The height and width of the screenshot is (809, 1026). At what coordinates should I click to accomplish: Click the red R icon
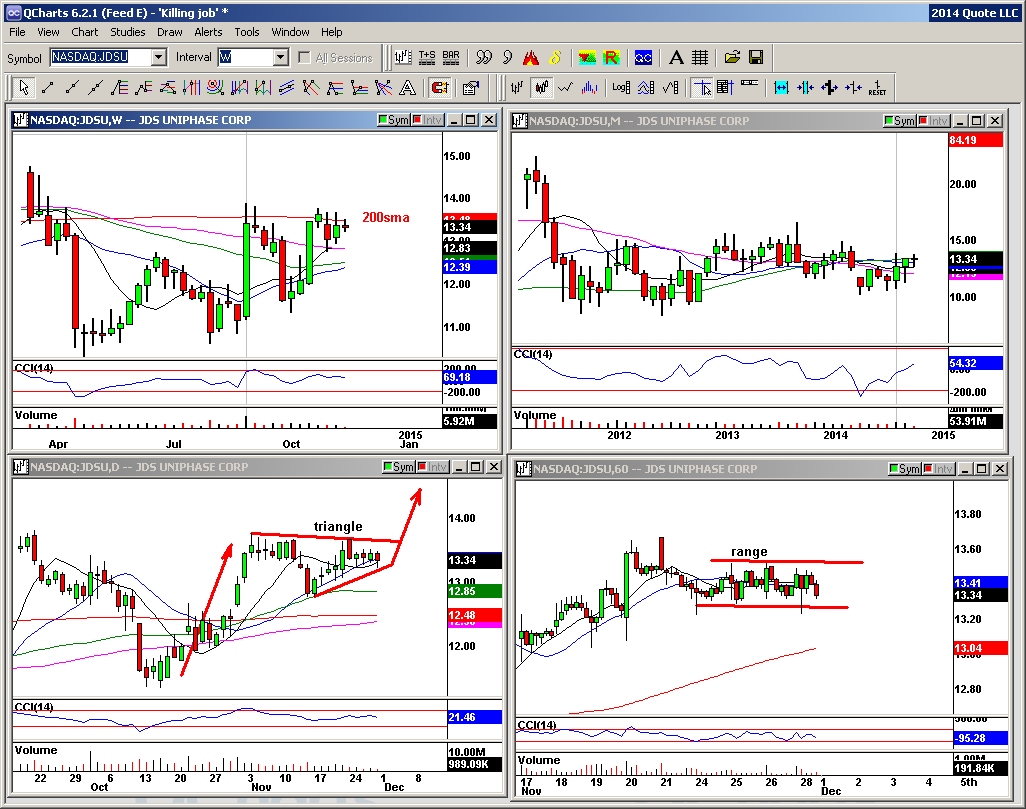click(610, 58)
